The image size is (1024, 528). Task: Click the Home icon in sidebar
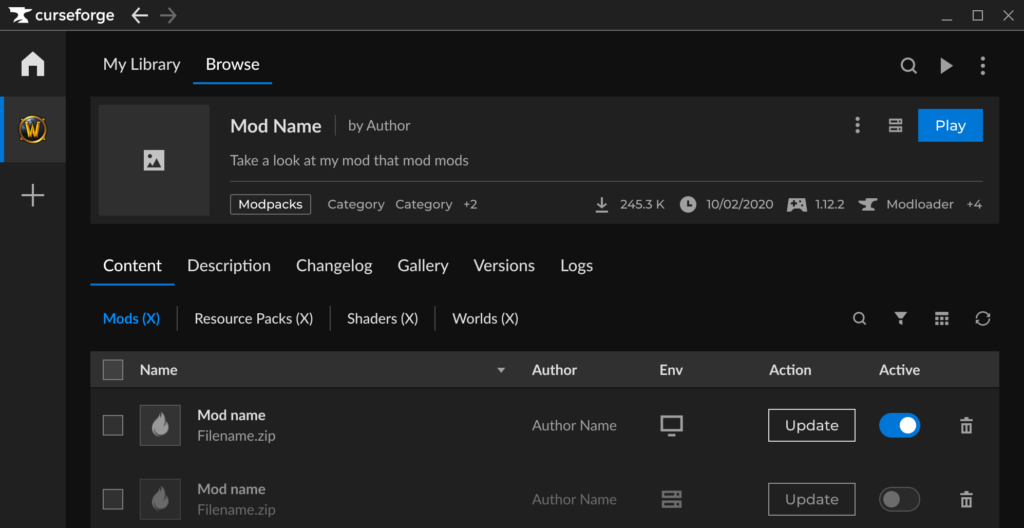(x=33, y=65)
